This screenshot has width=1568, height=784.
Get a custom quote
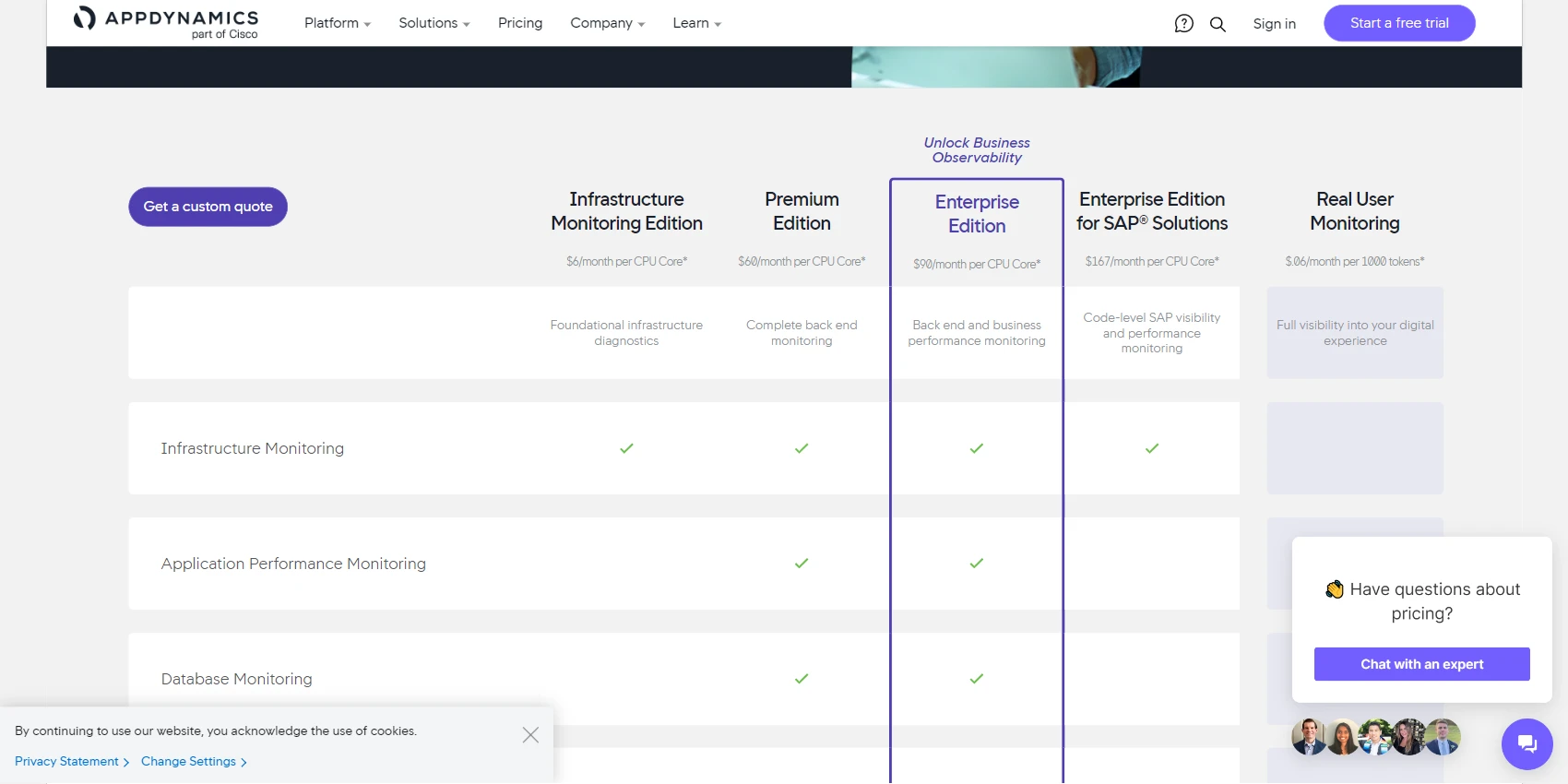click(x=208, y=207)
